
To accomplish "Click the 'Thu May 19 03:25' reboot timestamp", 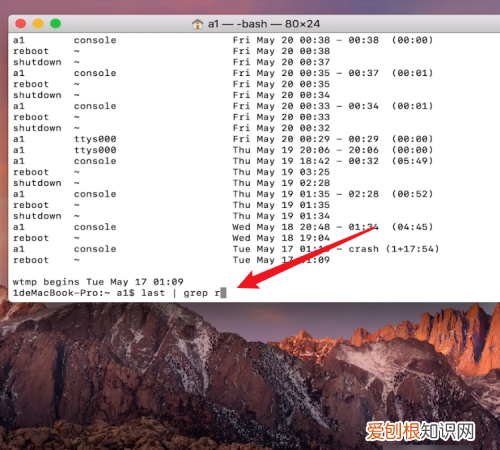I will coord(281,172).
